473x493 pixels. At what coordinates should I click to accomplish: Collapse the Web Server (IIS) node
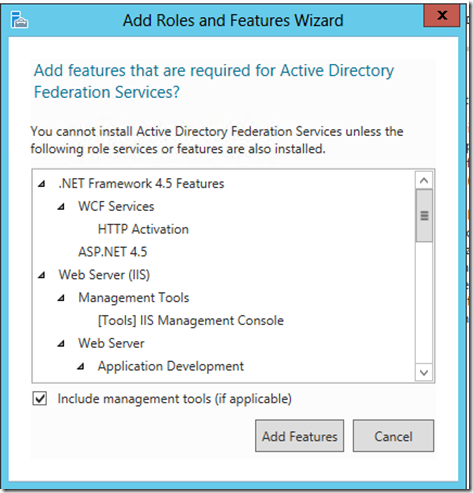click(x=42, y=275)
